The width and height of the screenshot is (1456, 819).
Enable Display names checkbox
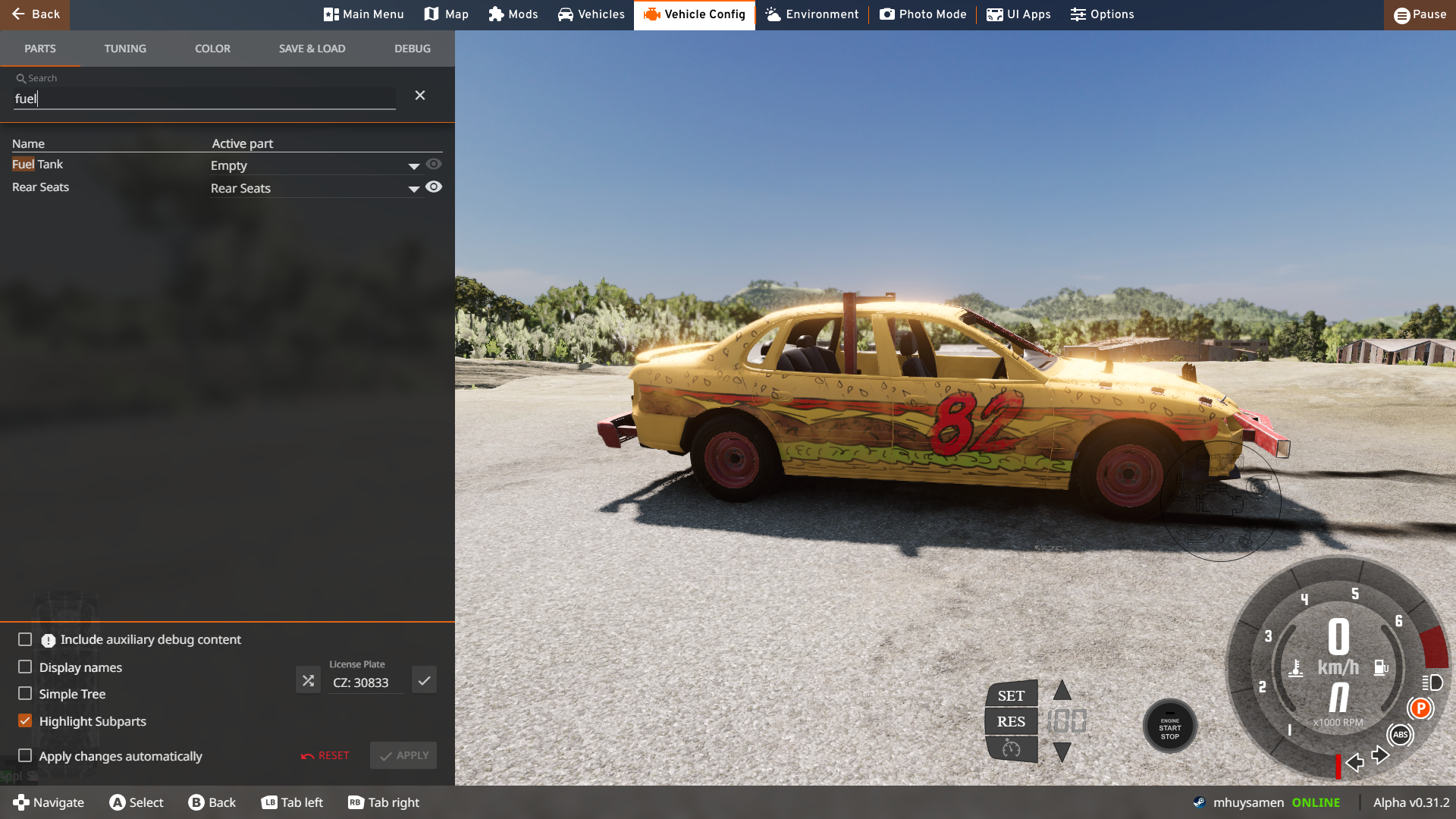(25, 667)
